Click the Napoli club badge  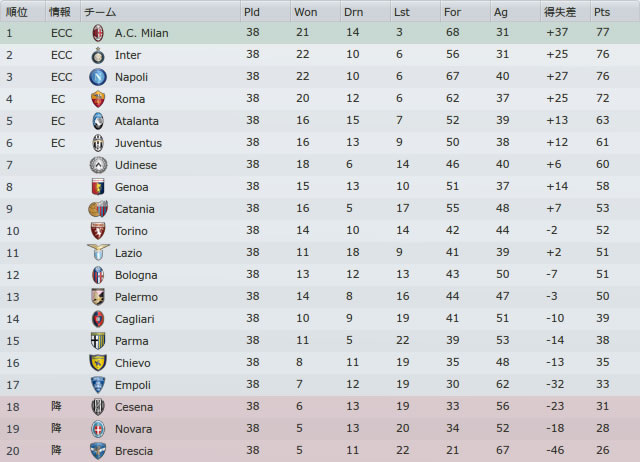click(x=98, y=77)
